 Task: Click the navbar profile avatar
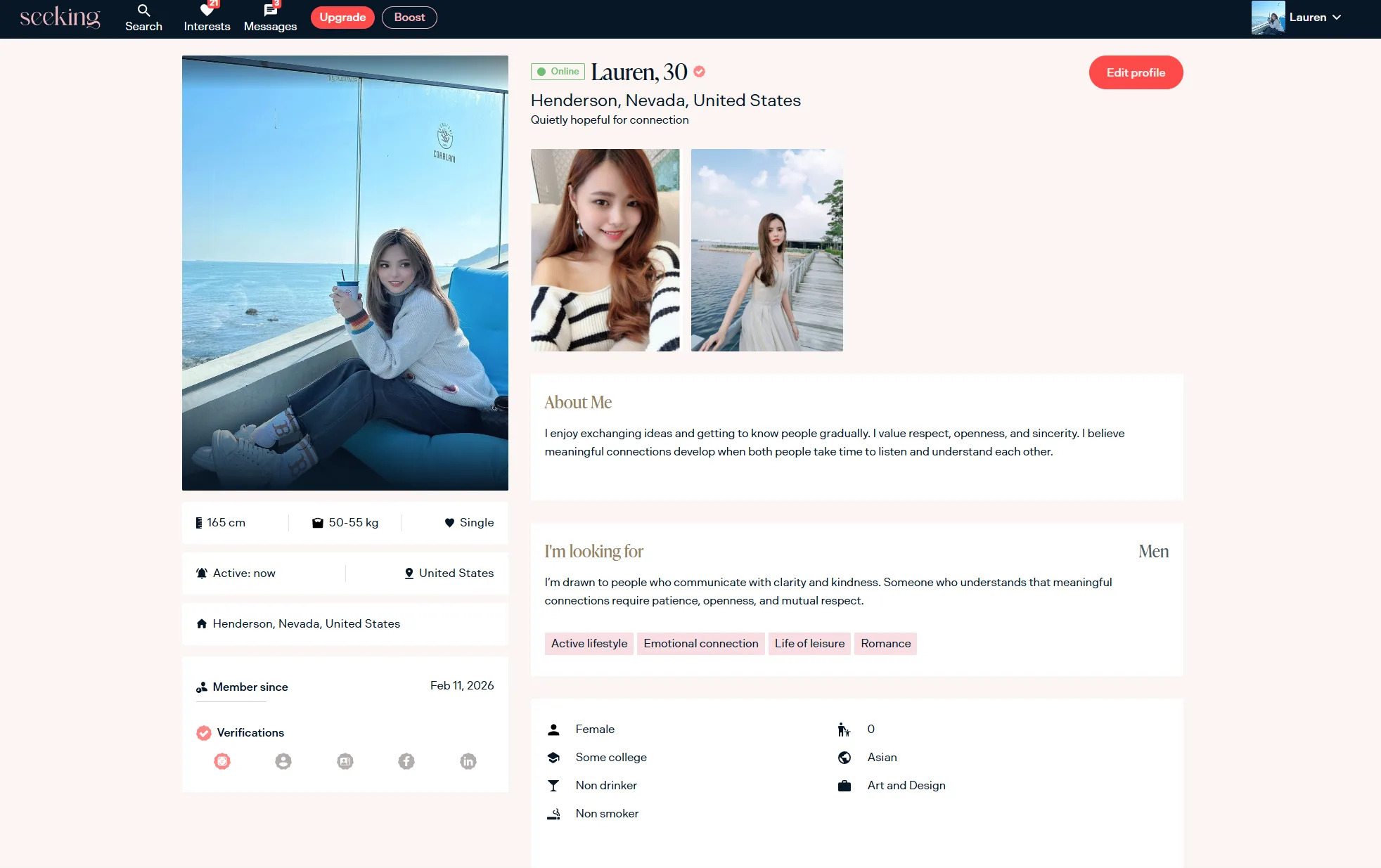tap(1268, 18)
